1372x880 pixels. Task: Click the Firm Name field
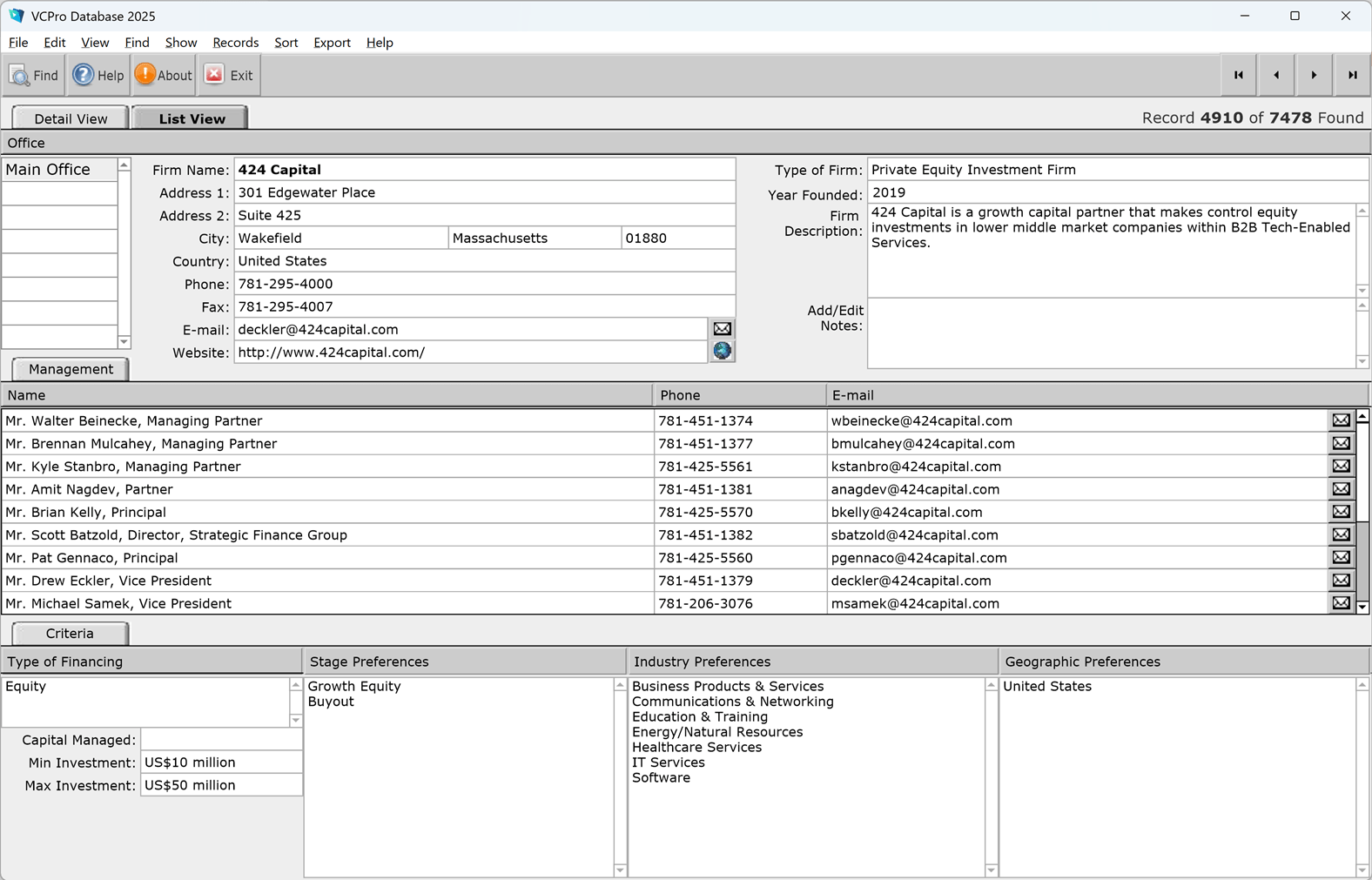pos(485,170)
